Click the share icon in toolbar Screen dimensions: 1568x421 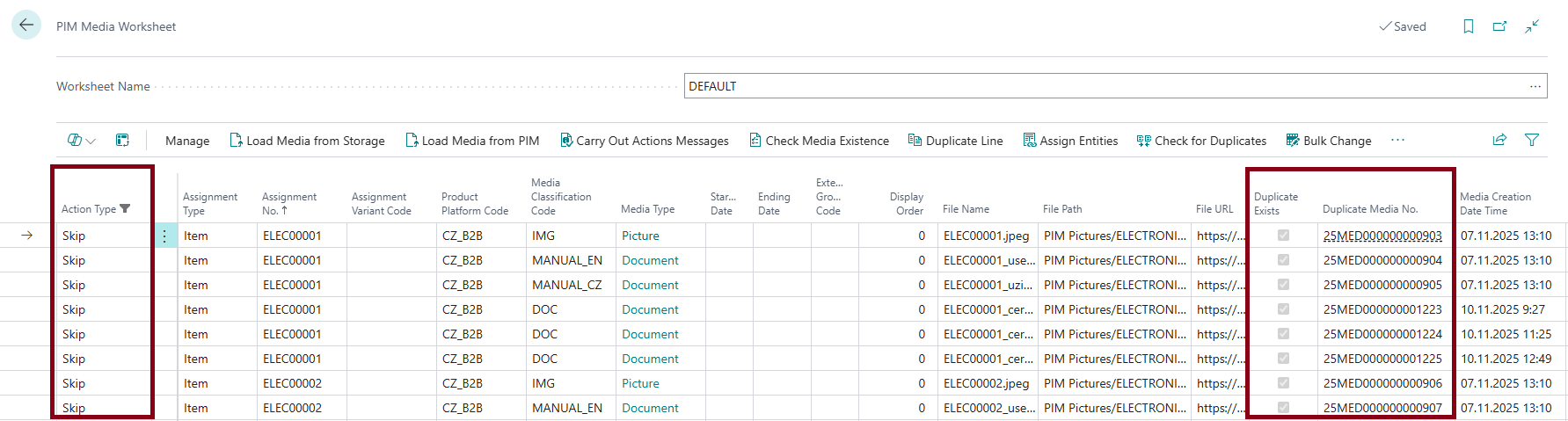coord(1499,140)
